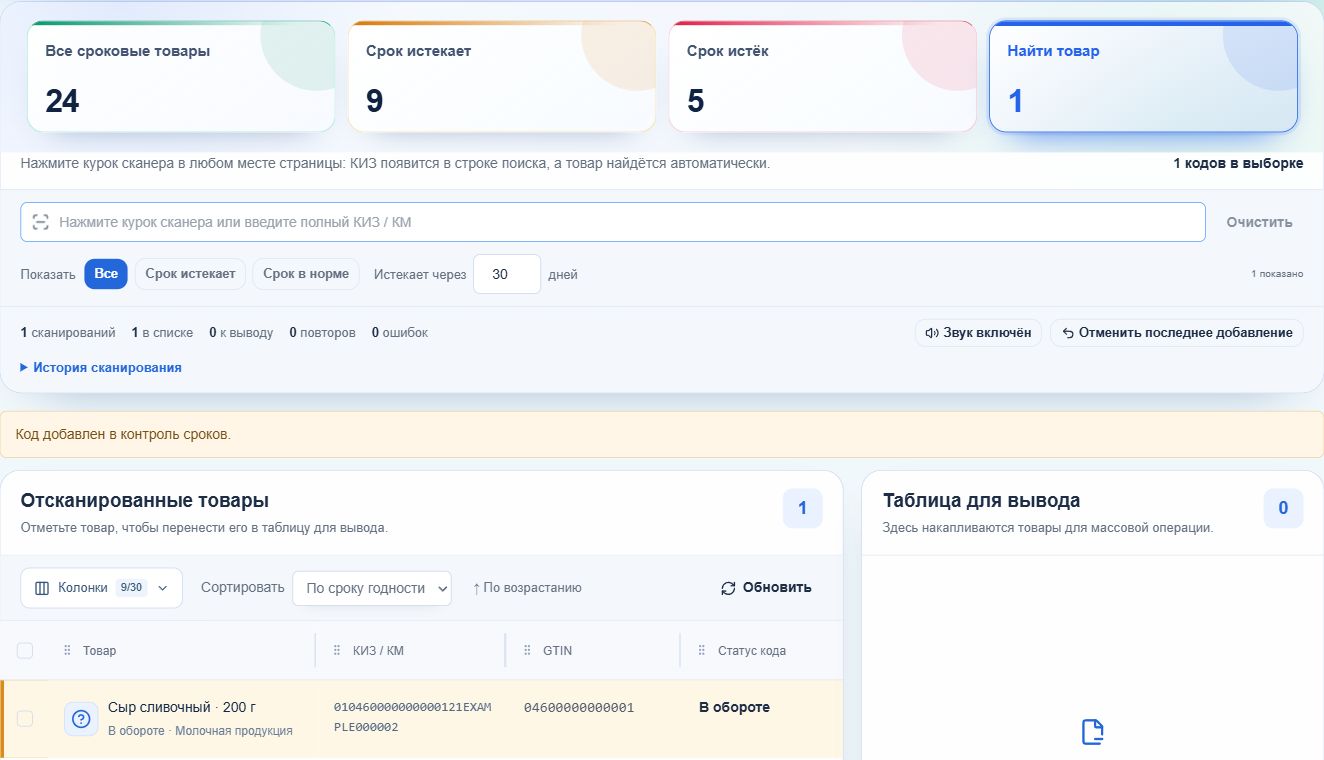
Task: Click output table count badge 0
Action: point(1283,508)
